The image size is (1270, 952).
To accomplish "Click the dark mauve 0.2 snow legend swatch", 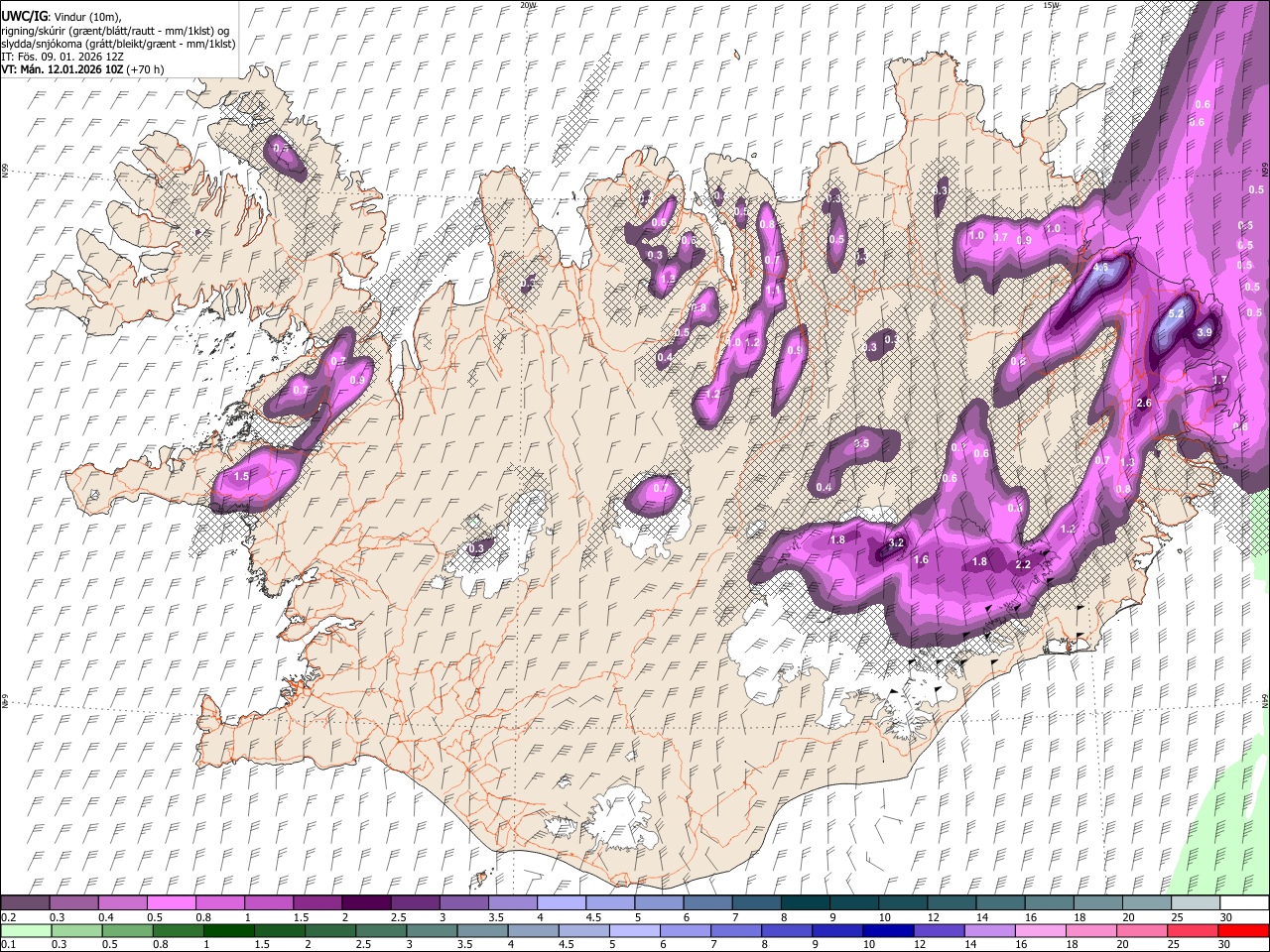I will (25, 902).
